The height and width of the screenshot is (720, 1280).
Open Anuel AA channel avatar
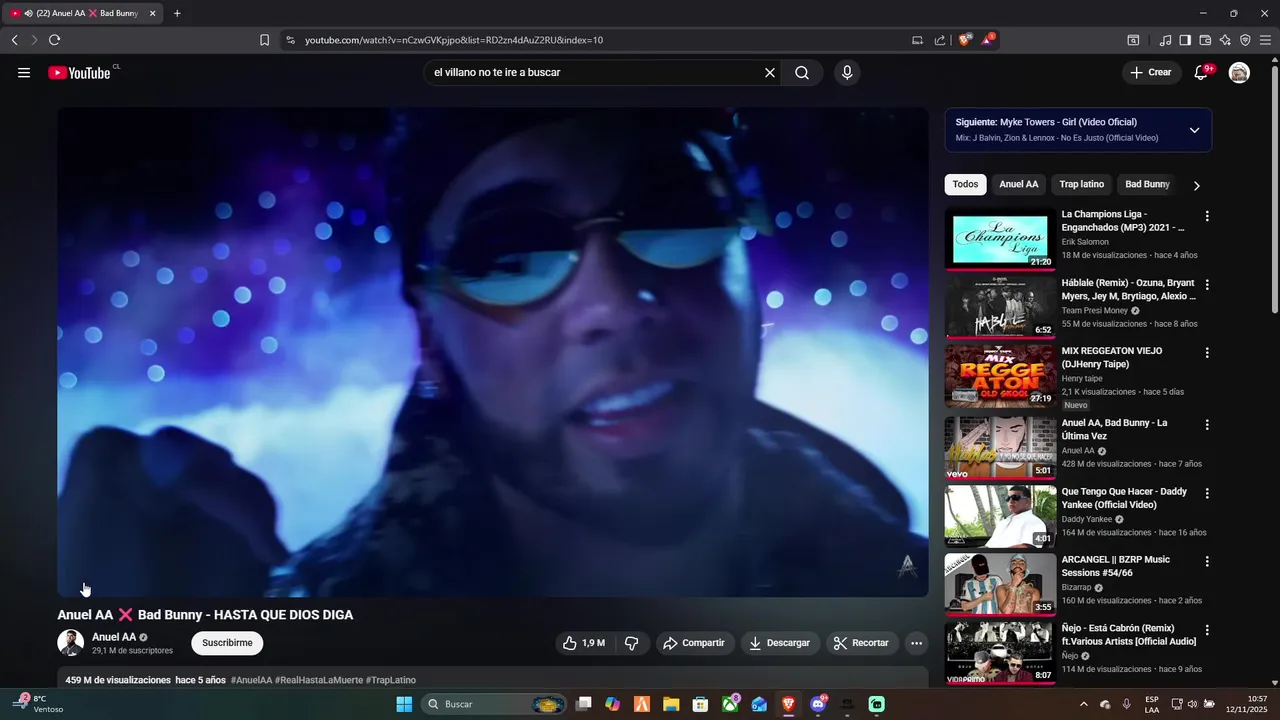71,643
